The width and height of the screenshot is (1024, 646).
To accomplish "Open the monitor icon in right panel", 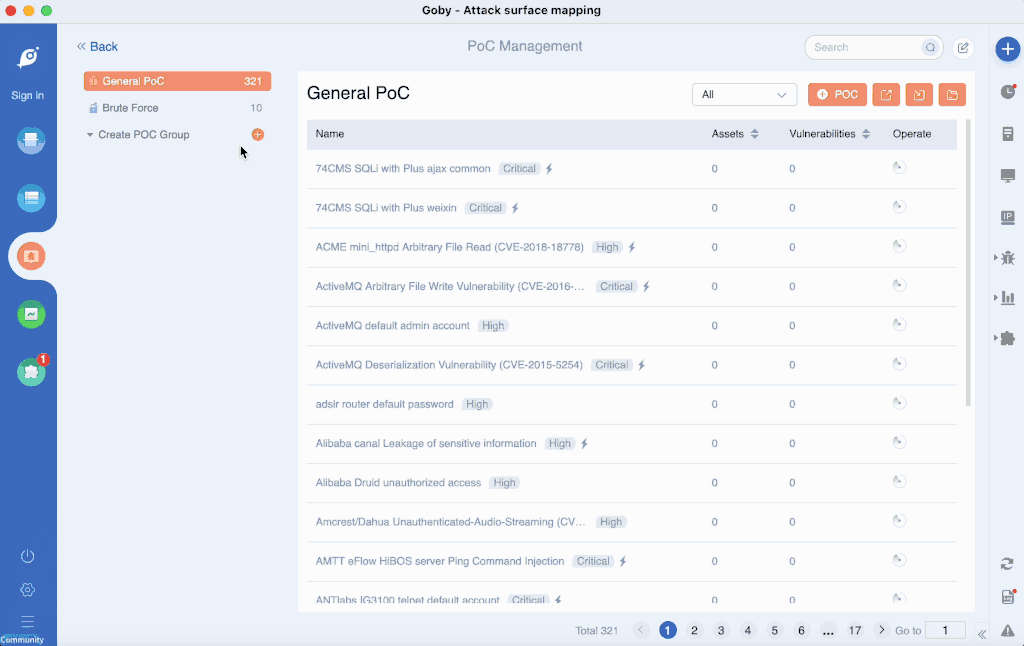I will (x=1008, y=176).
